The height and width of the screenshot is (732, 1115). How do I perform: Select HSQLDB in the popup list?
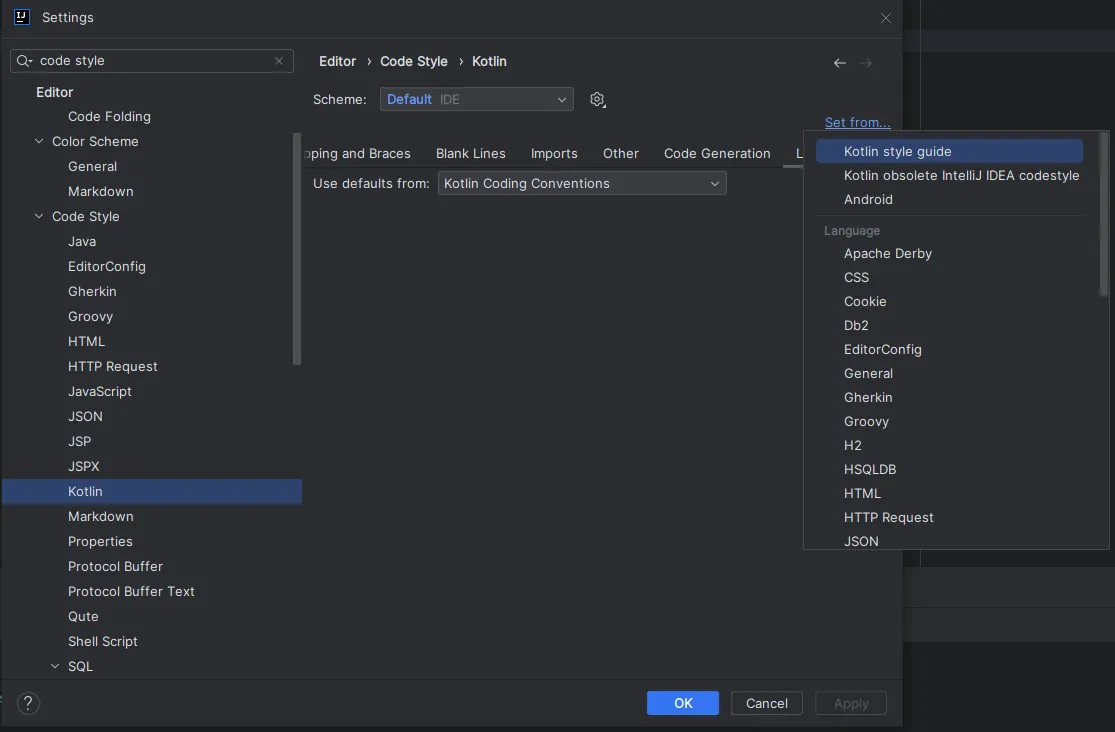[949, 470]
